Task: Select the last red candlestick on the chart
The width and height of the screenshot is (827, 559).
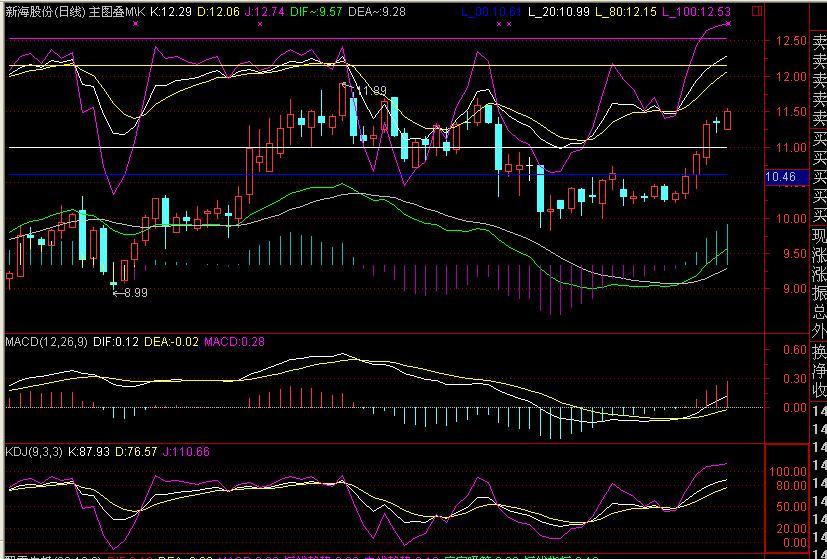Action: (727, 119)
